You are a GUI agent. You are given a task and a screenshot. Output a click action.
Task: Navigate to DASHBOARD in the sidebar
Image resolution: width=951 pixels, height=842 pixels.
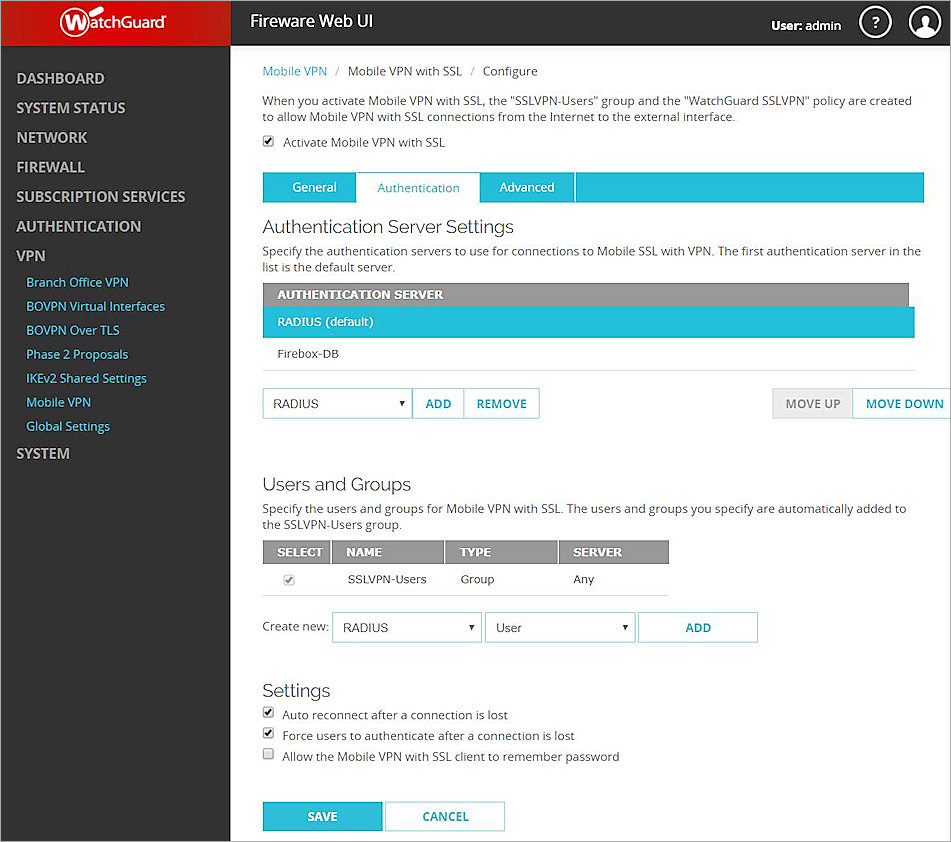click(x=61, y=78)
